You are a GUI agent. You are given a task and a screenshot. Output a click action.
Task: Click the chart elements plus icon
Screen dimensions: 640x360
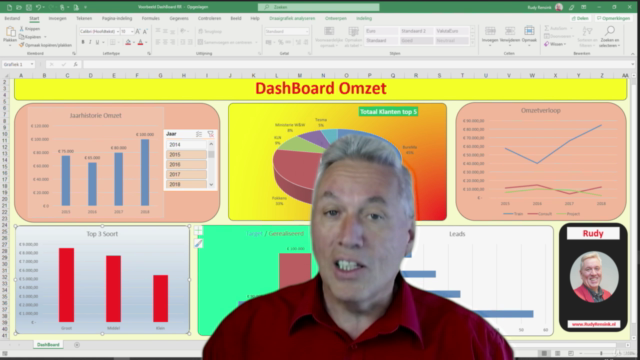pos(198,231)
